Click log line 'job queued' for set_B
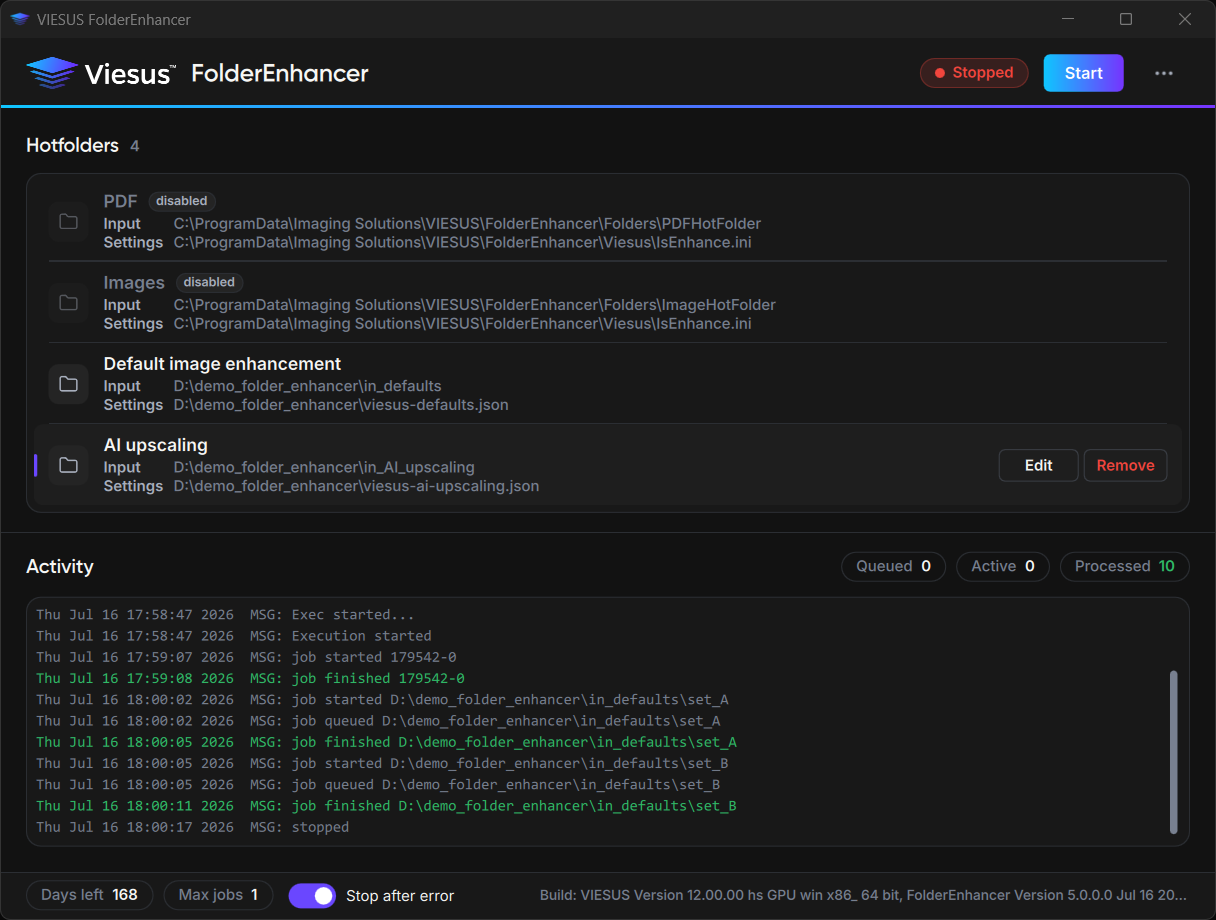Image resolution: width=1216 pixels, height=920 pixels. [378, 785]
